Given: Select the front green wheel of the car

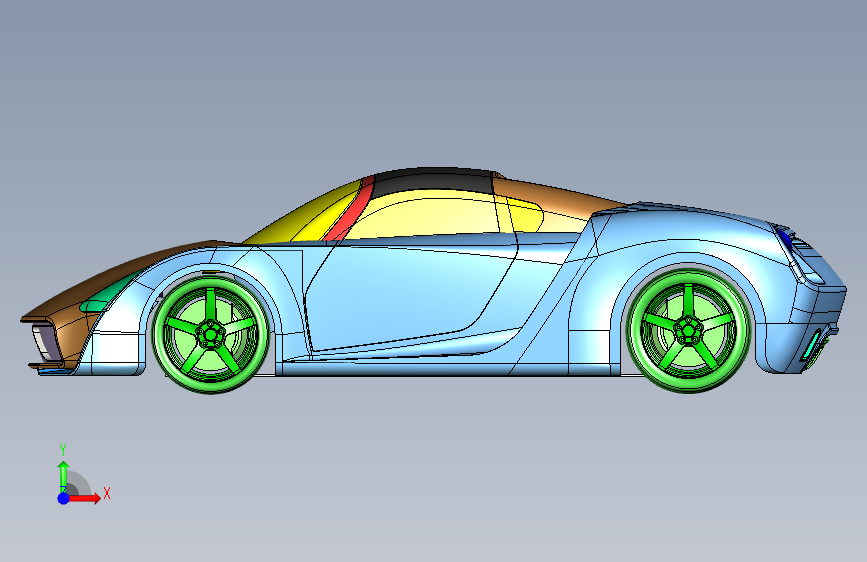Looking at the screenshot, I should pyautogui.click(x=211, y=334).
